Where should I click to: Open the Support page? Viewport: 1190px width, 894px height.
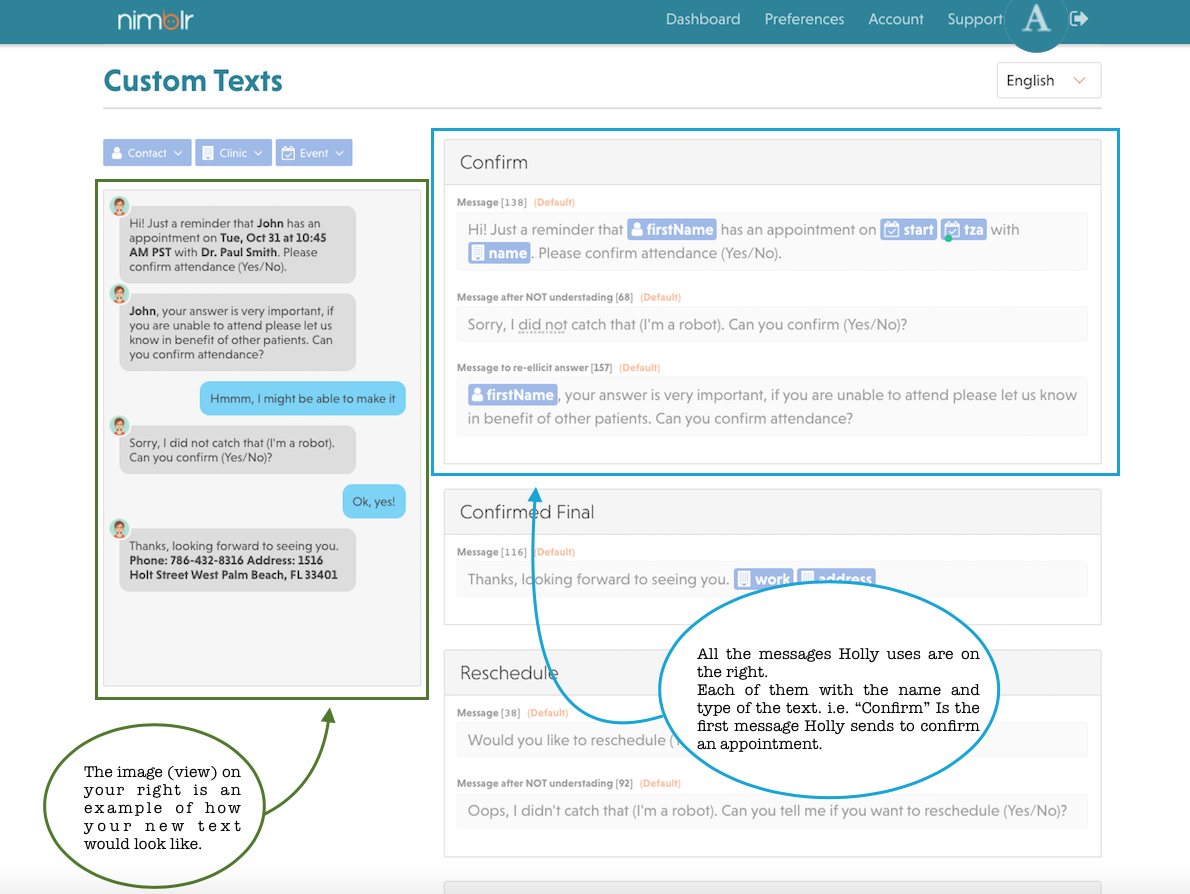click(x=974, y=20)
